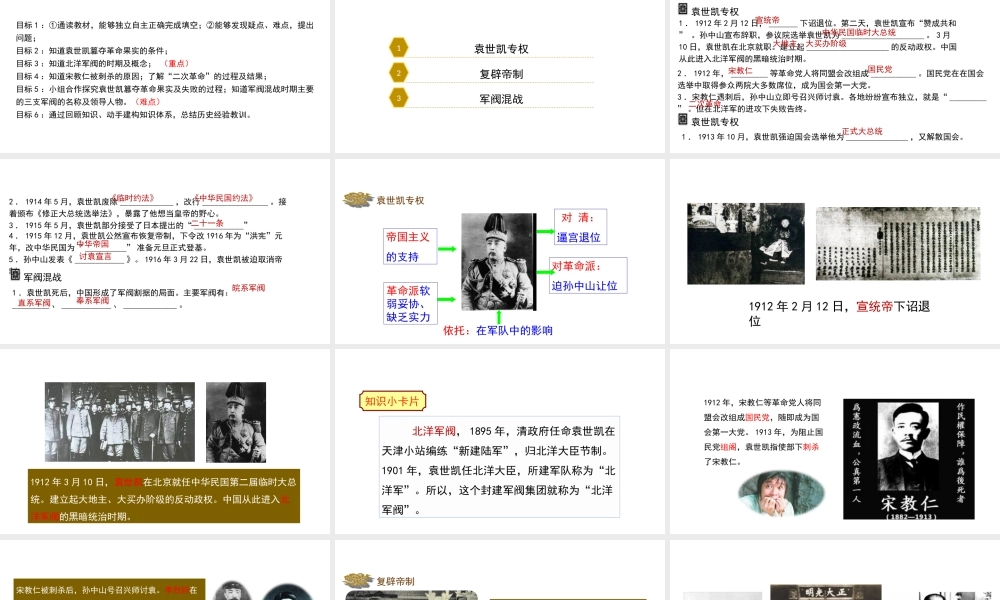This screenshot has height=600, width=1000.
Task: Click the cartoon face image below the 宋教仁 text
Action: tap(781, 494)
